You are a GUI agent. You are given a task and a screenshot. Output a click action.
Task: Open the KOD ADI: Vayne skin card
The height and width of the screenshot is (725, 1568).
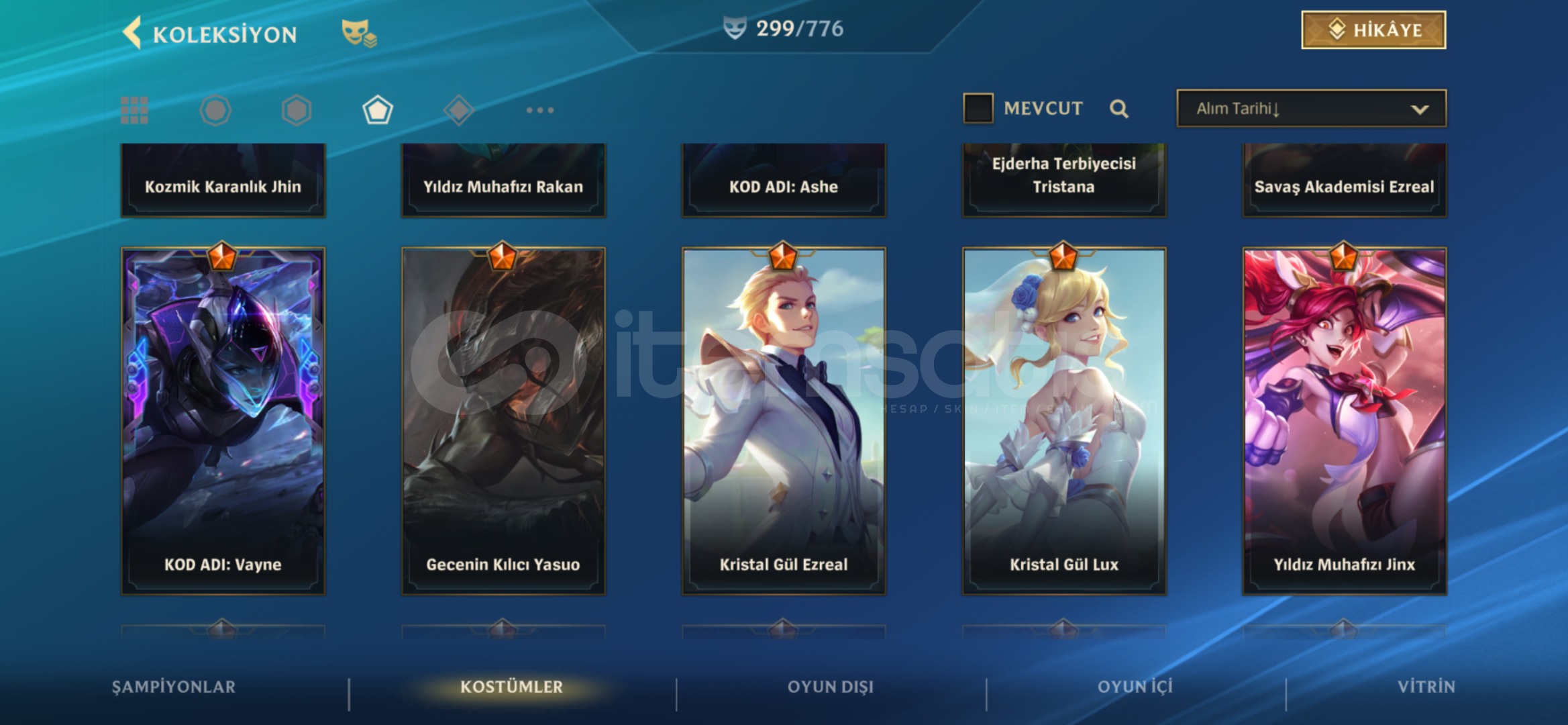click(x=223, y=421)
